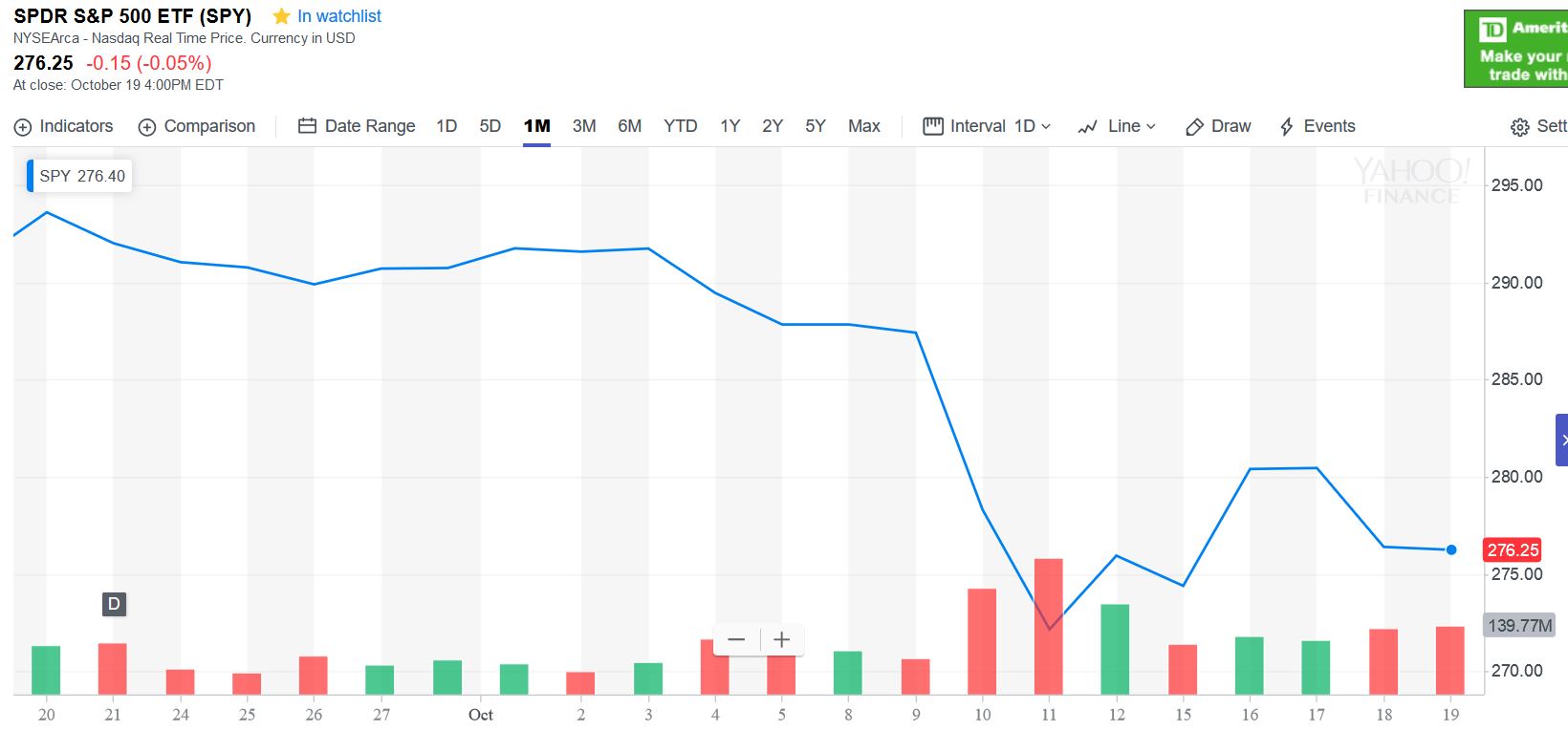Switch to the YTD range
Screen dimensions: 1568x731
coord(680,126)
